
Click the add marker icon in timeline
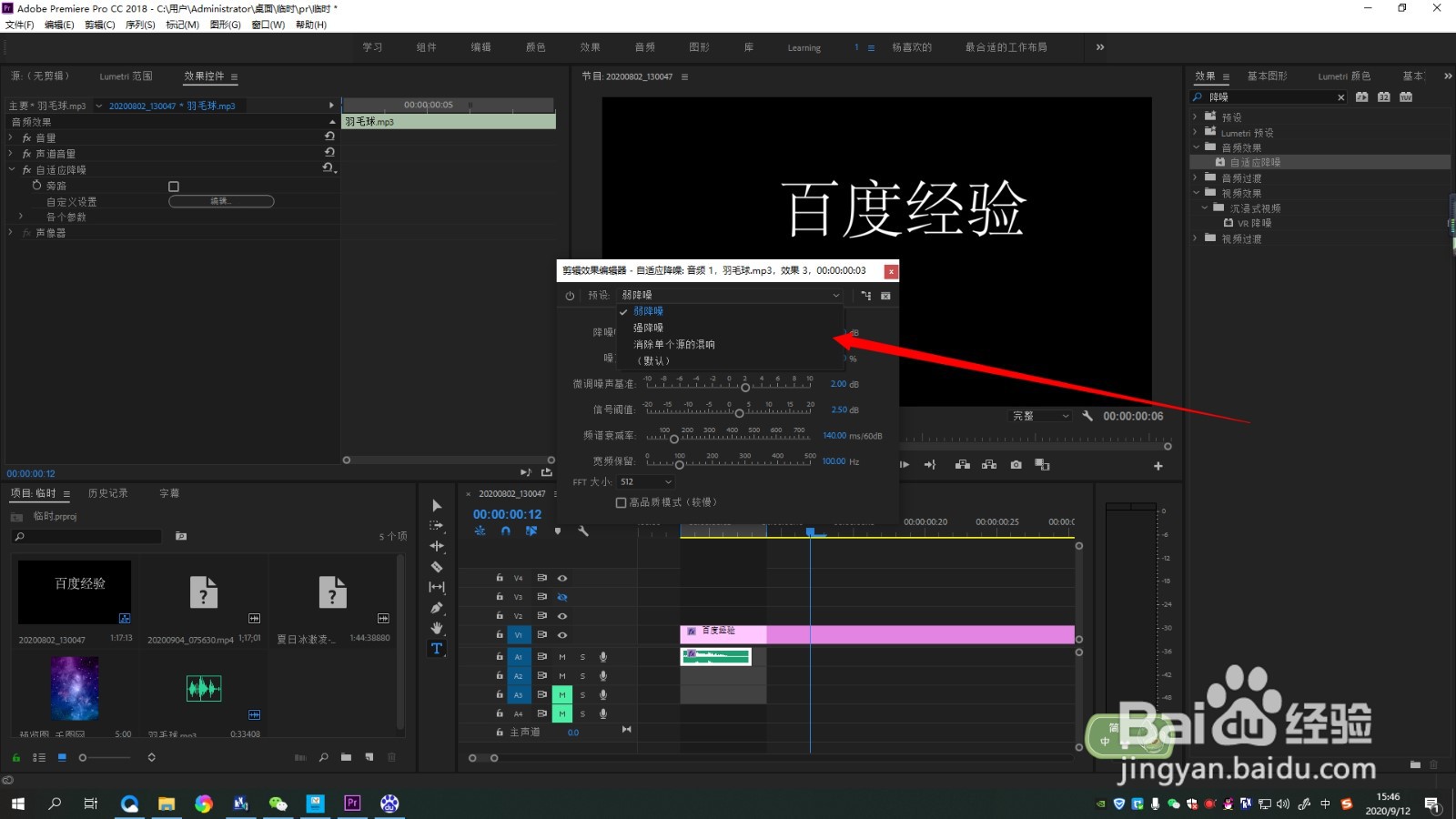point(558,531)
